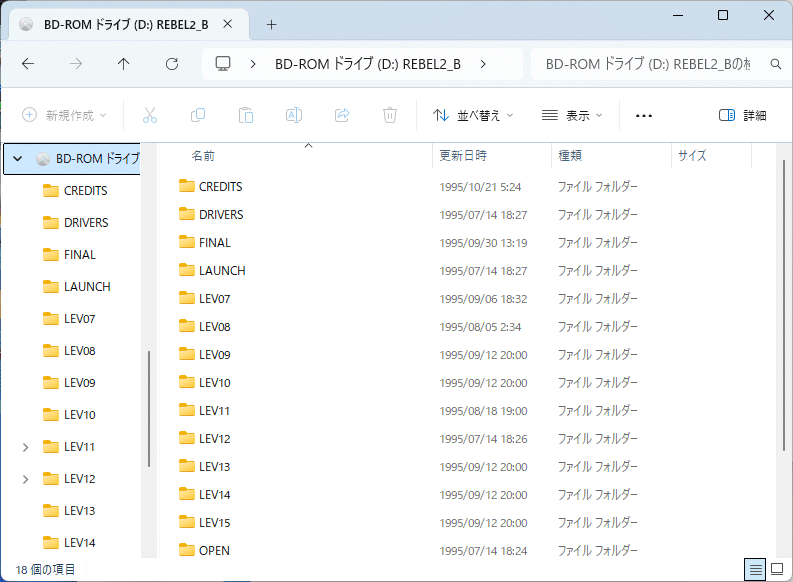Select the LEV11 folder in file list
Image resolution: width=793 pixels, height=582 pixels.
(214, 411)
